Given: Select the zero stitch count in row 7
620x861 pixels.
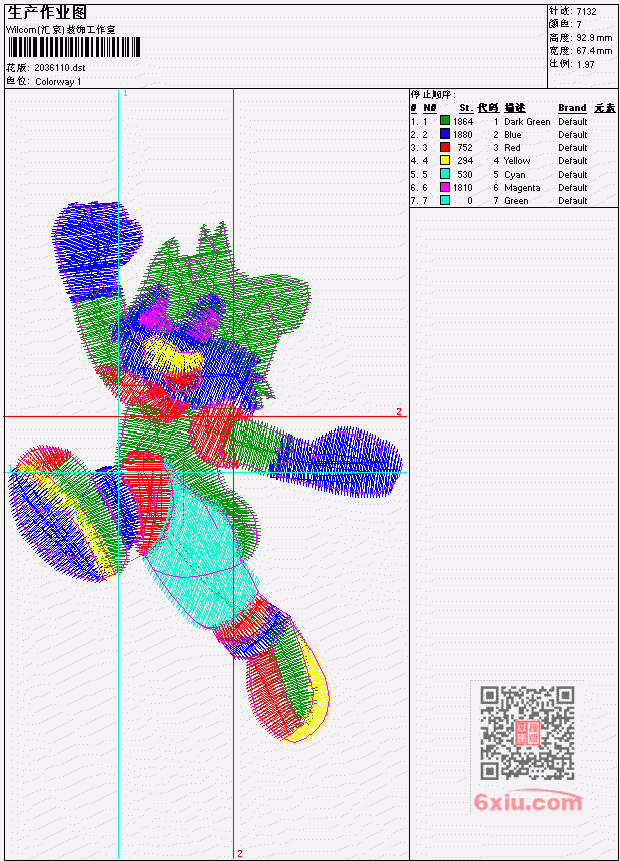Looking at the screenshot, I should (x=470, y=201).
